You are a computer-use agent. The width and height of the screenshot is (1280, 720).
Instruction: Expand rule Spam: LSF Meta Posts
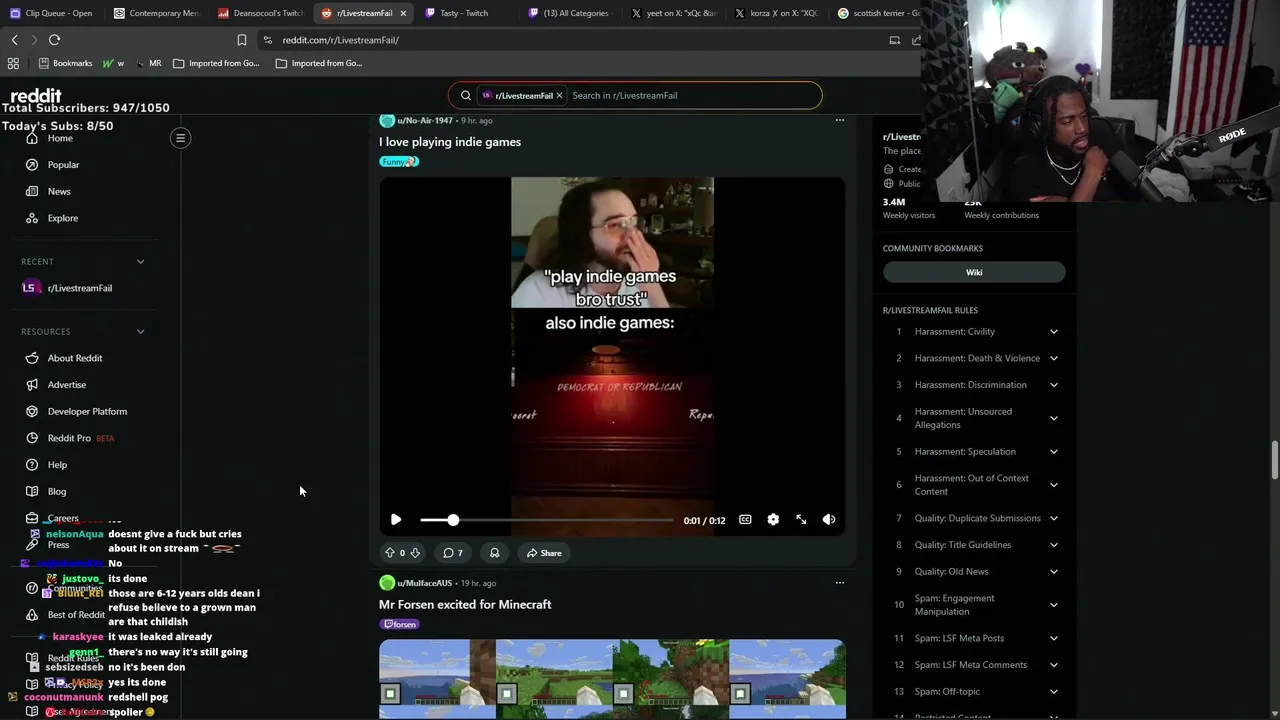tap(976, 638)
